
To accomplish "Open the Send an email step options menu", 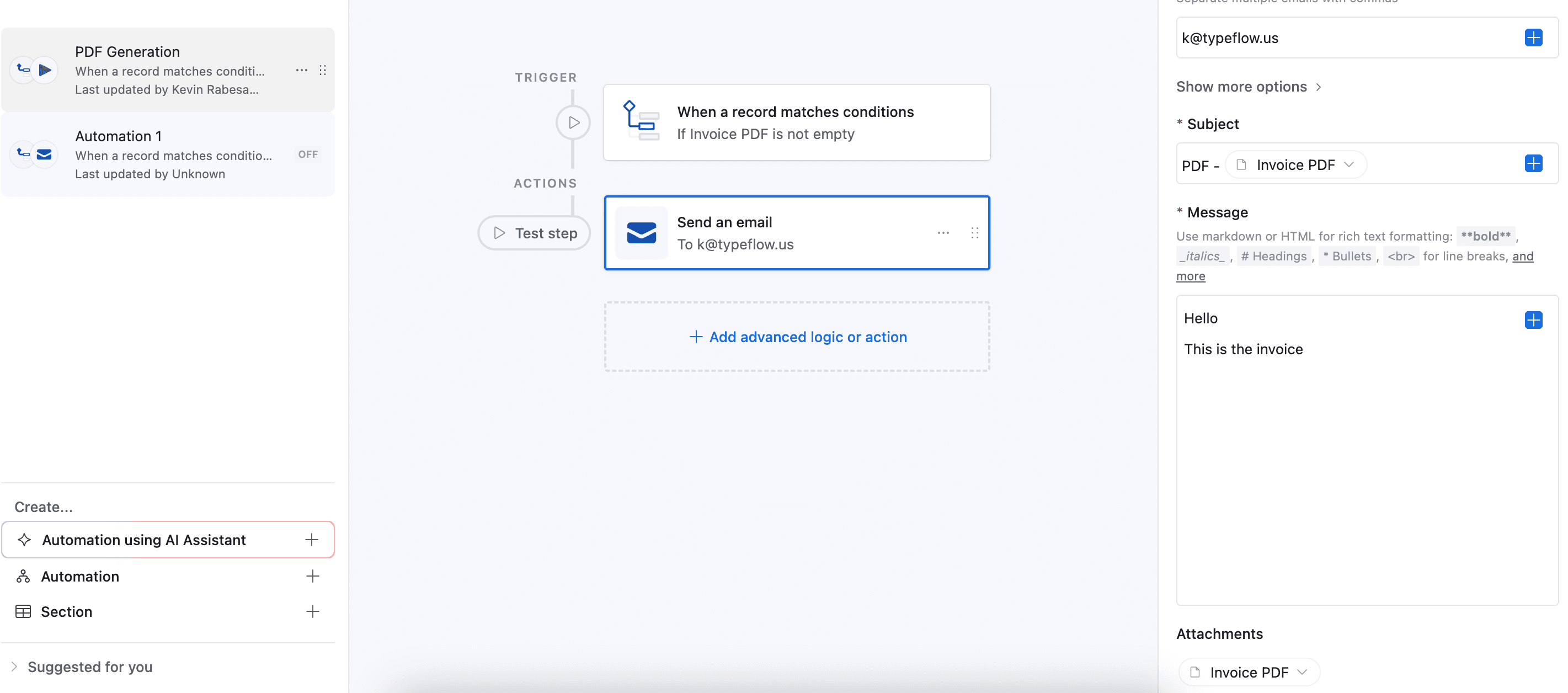I will point(943,233).
